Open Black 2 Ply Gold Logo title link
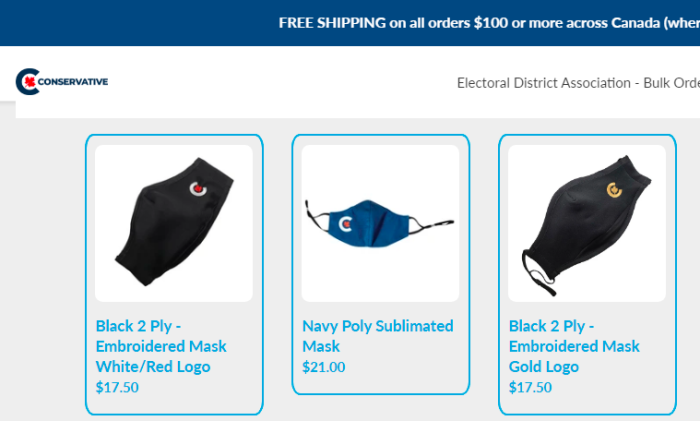The image size is (700, 421). pyautogui.click(x=574, y=346)
